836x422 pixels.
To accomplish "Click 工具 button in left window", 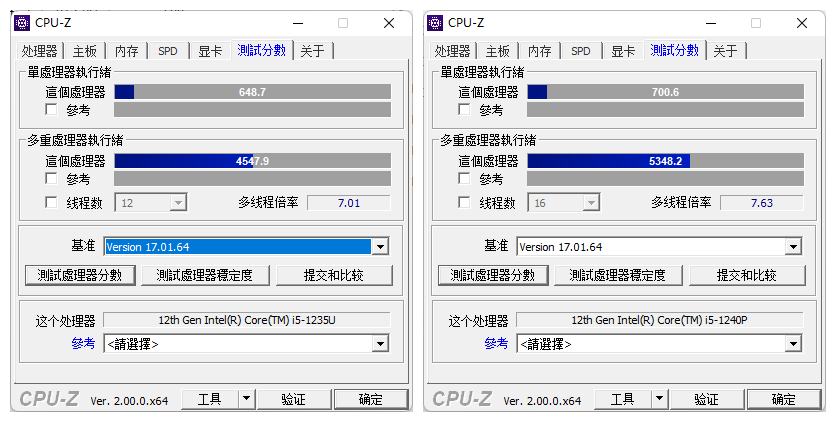I will click(x=210, y=399).
